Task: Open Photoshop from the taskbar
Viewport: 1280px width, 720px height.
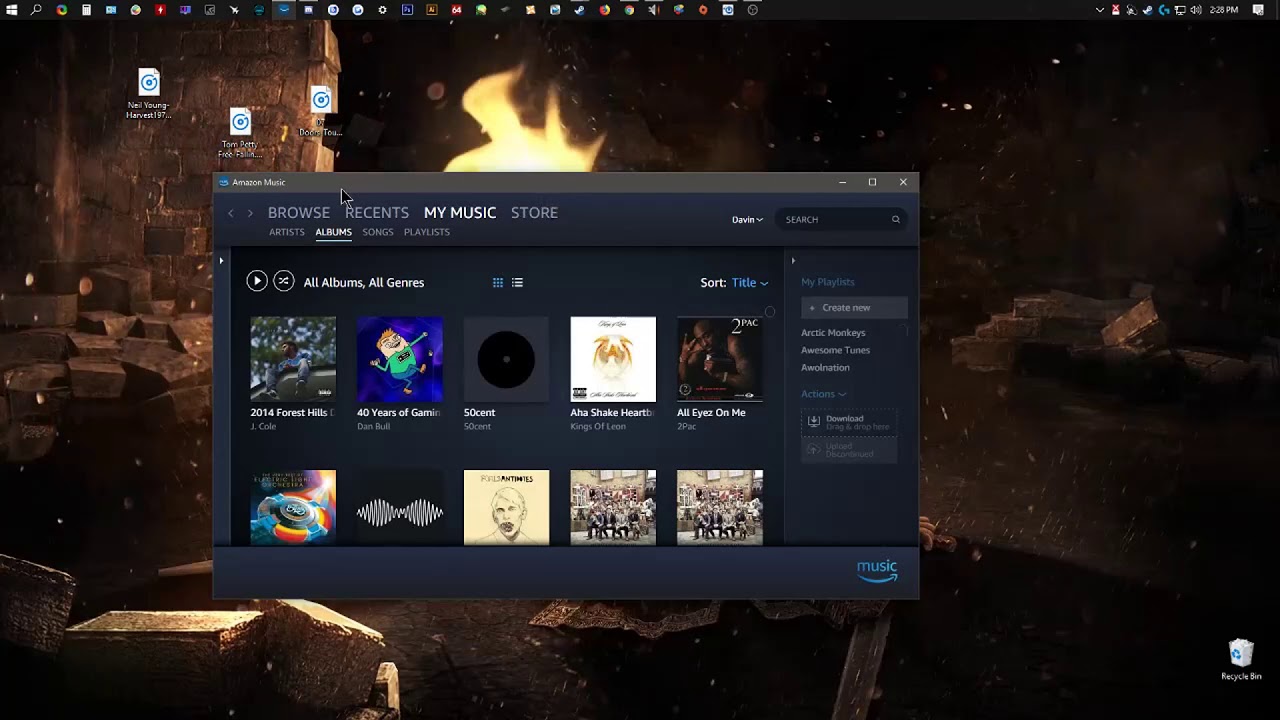Action: coord(407,10)
